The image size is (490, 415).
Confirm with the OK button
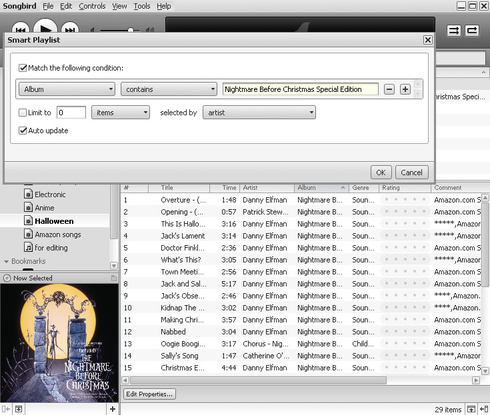click(381, 172)
